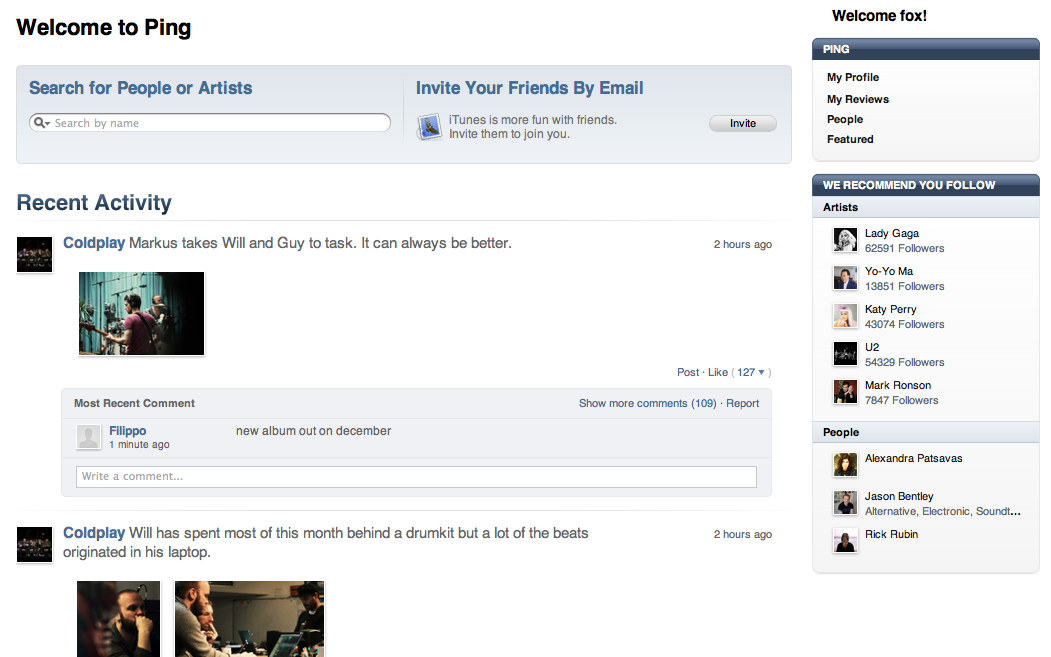The width and height of the screenshot is (1051, 657).
Task: Click Alexandra Patsavas's avatar thumbnail
Action: [x=845, y=465]
